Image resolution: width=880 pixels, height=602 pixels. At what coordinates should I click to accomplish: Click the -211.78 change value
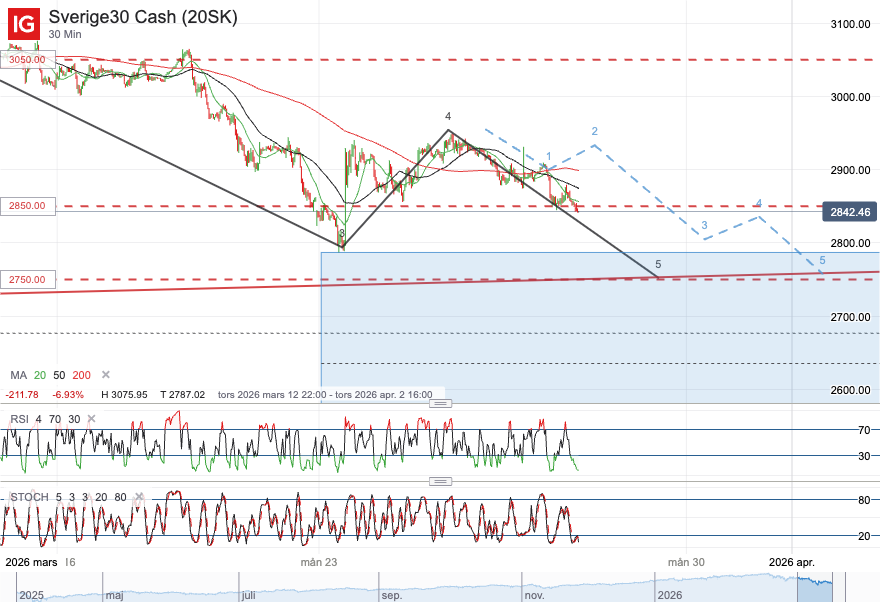click(22, 394)
